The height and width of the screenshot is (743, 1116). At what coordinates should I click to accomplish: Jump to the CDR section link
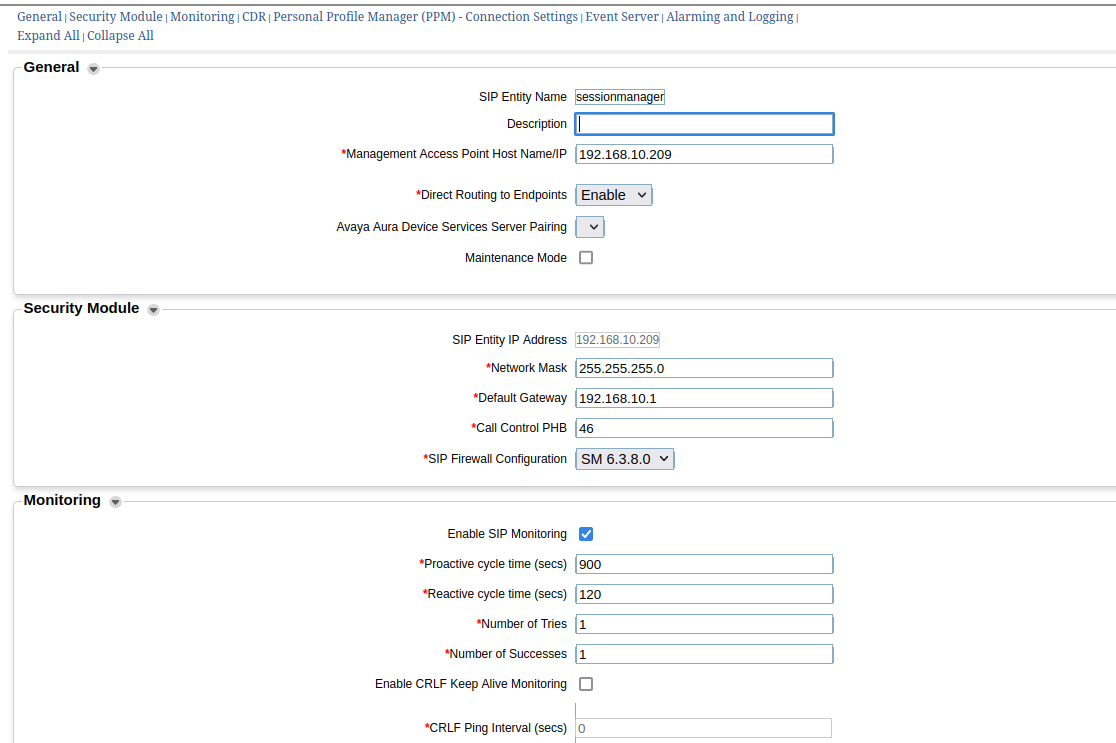(254, 17)
